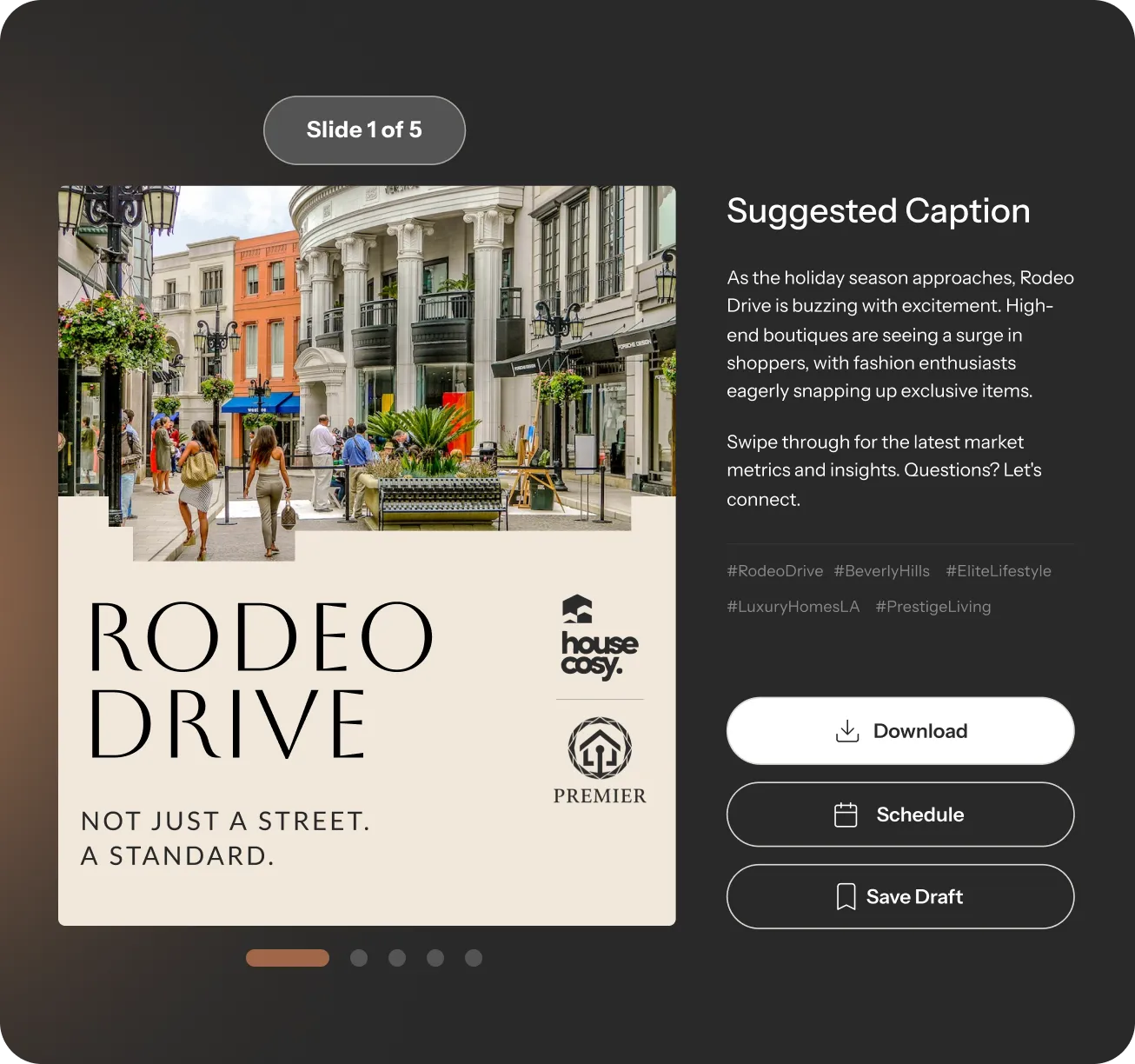Select the active first slide indicator
This screenshot has width=1135, height=1064.
click(288, 958)
